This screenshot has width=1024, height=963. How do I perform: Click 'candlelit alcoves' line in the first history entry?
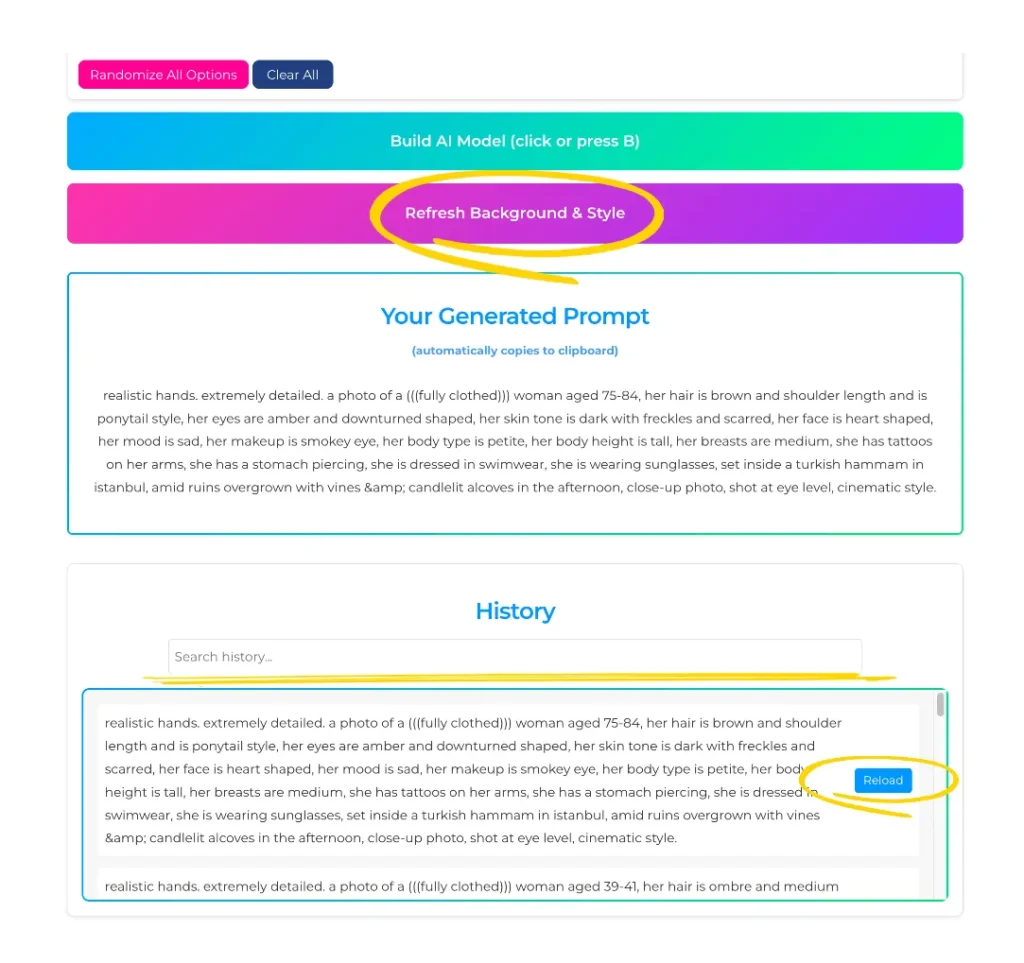click(x=391, y=838)
